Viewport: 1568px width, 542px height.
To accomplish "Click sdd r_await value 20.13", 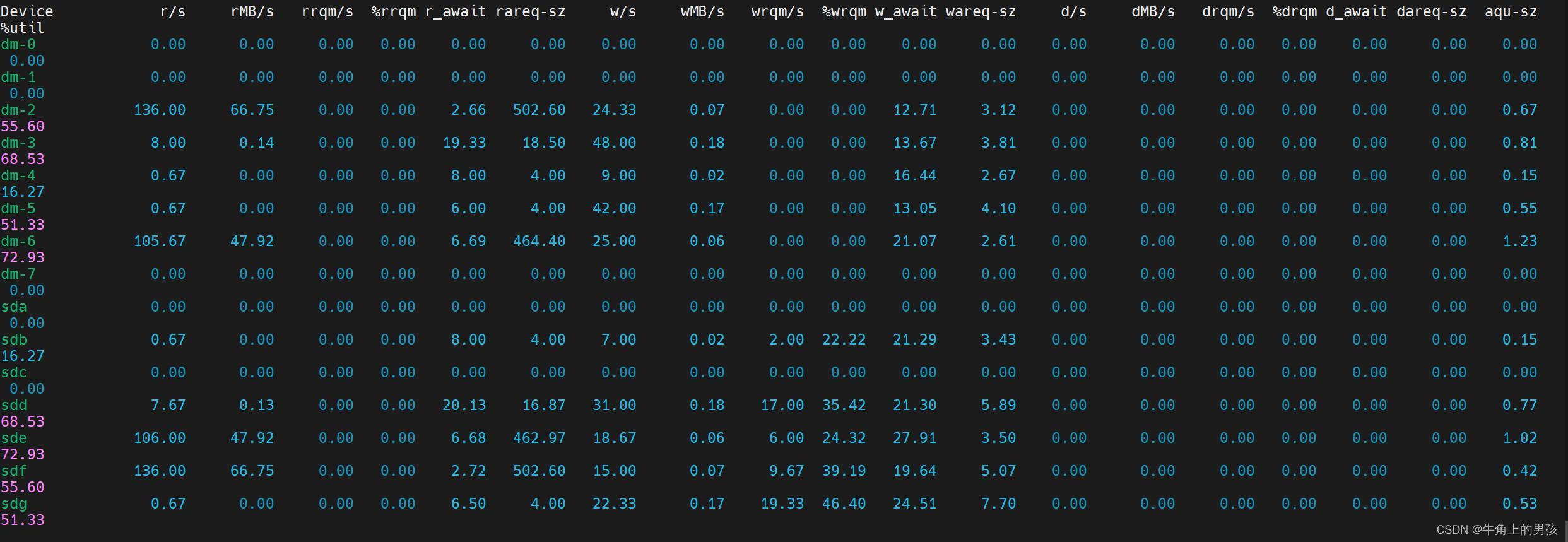I will [464, 405].
